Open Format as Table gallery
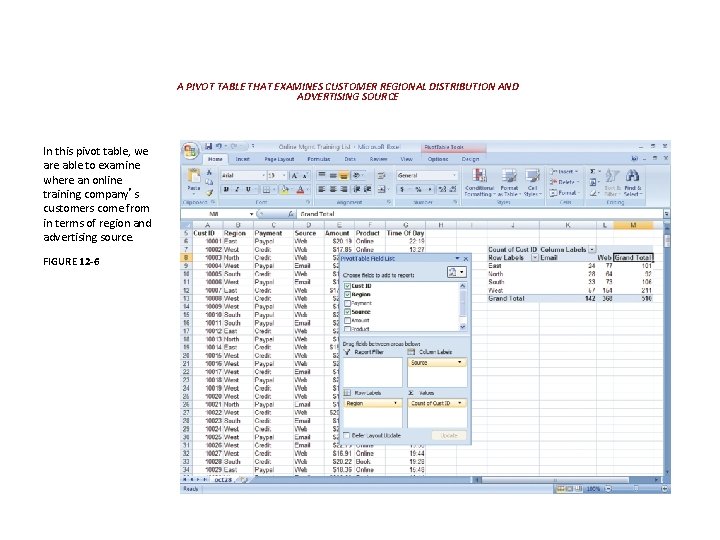This screenshot has width=720, height=540. point(509,183)
